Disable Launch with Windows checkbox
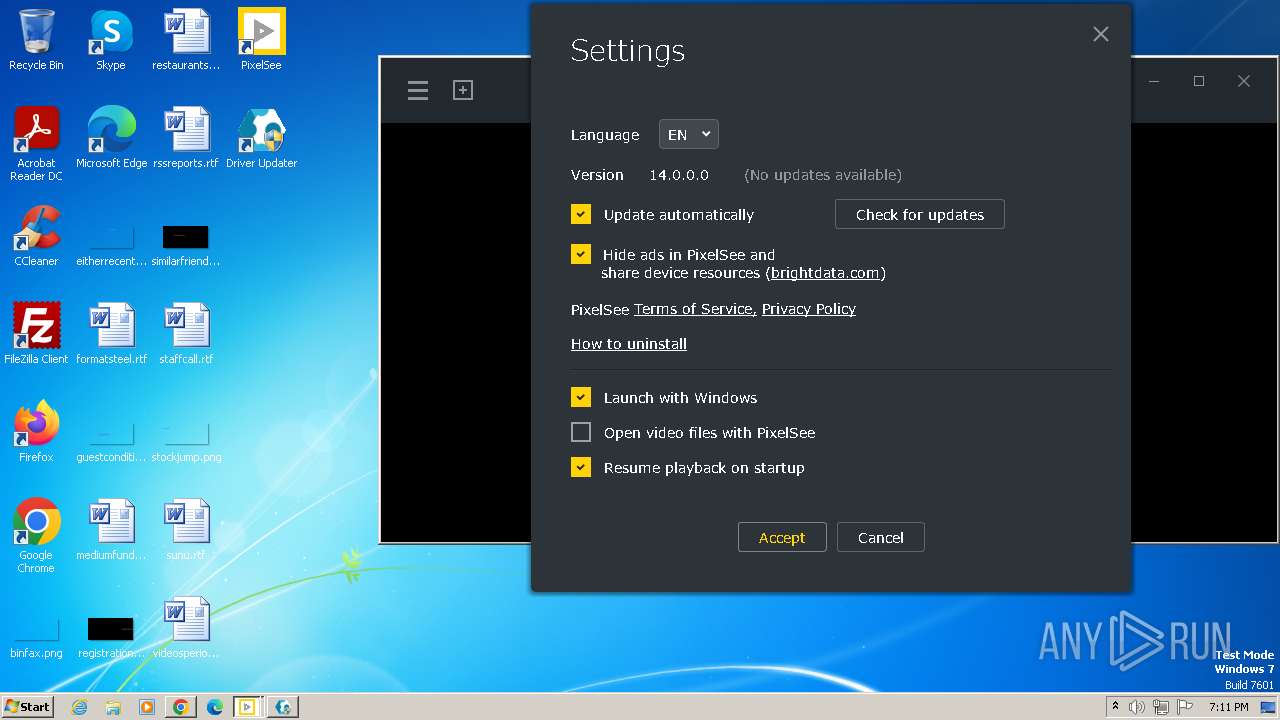The height and width of the screenshot is (720, 1280). [x=581, y=397]
